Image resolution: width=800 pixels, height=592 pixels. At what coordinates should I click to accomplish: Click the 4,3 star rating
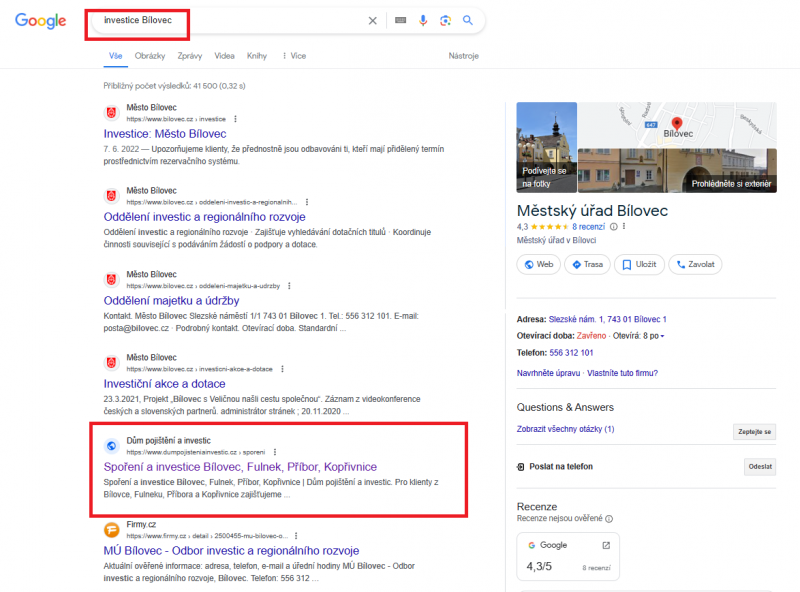point(542,227)
